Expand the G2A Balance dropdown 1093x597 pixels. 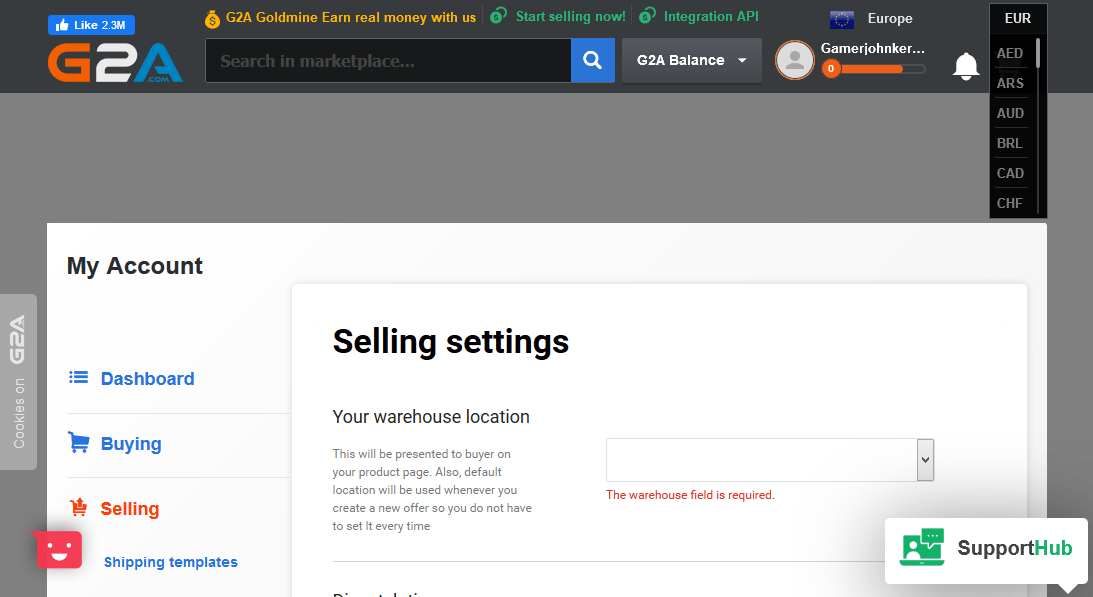click(x=691, y=60)
